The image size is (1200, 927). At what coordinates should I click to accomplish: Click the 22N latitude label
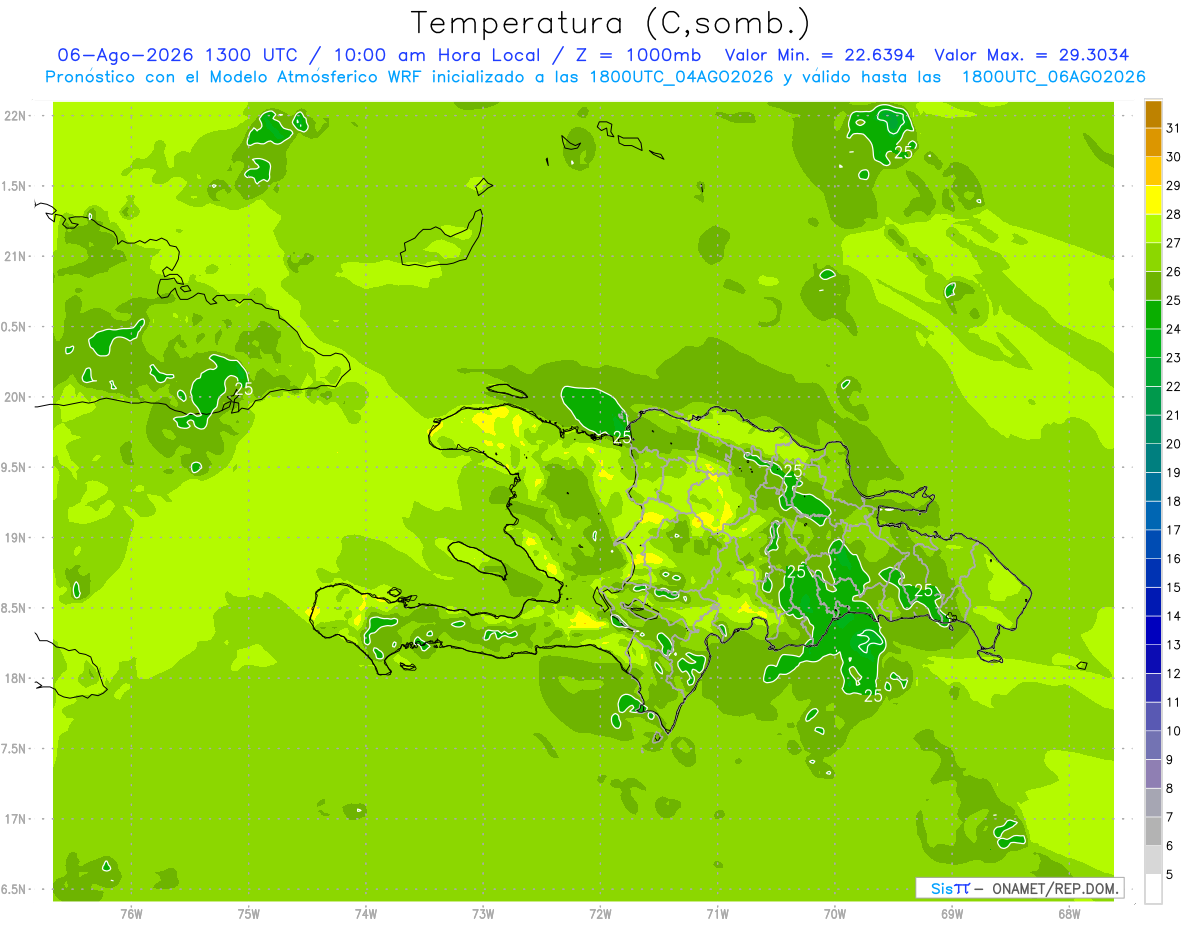pyautogui.click(x=14, y=116)
